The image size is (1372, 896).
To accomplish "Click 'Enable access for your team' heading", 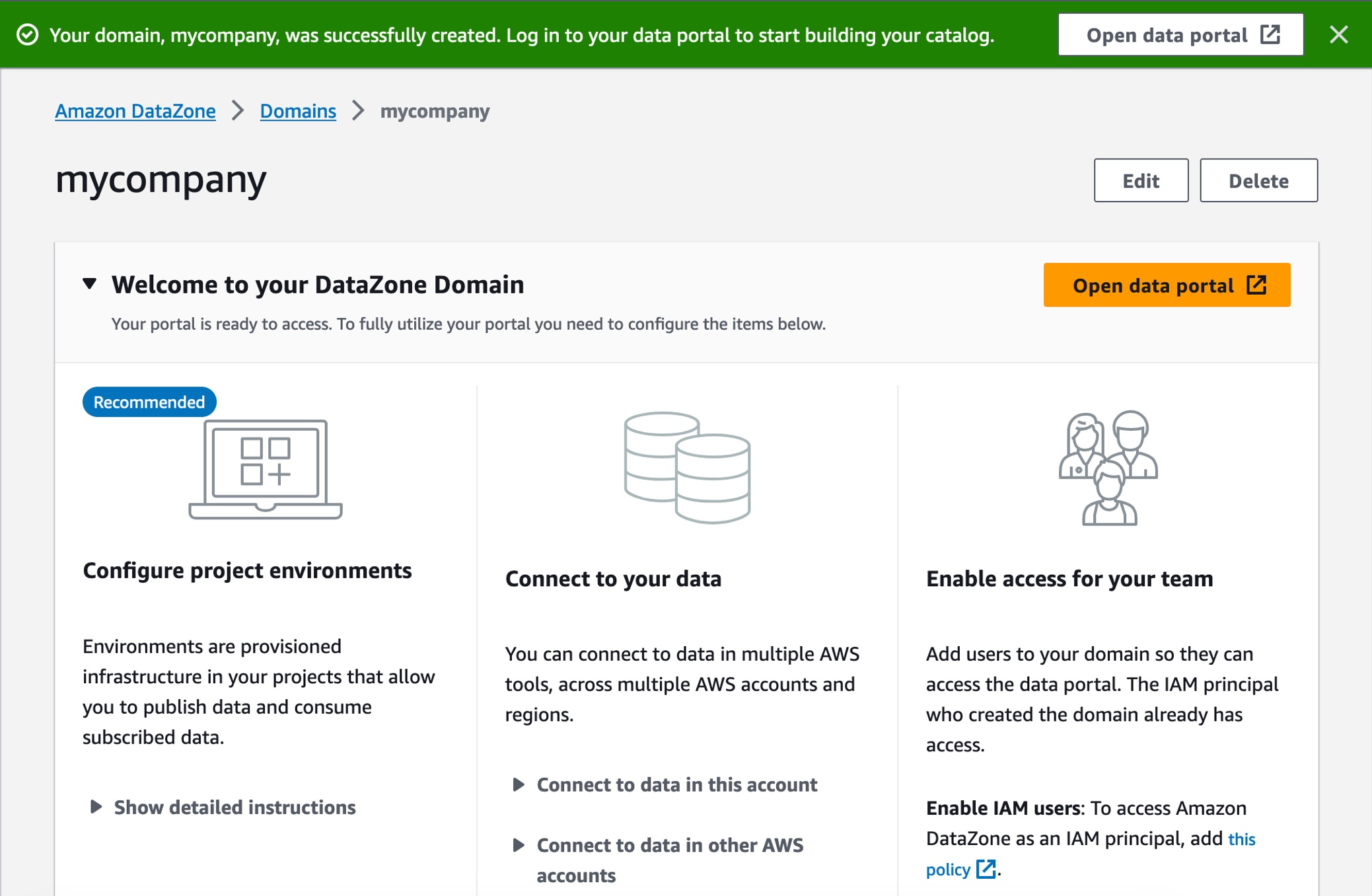I will point(1069,578).
